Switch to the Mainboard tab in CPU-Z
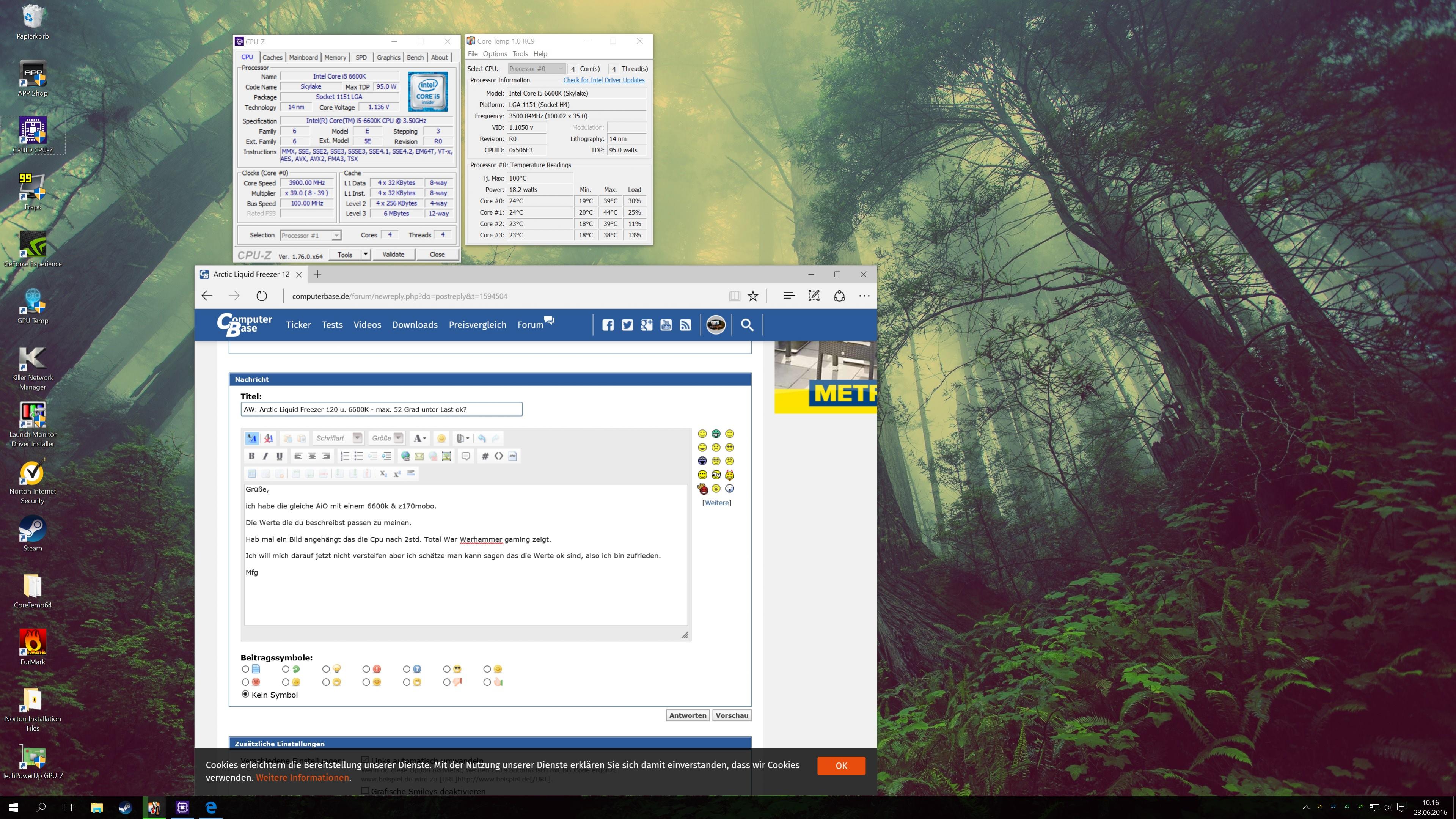This screenshot has height=819, width=1456. click(303, 58)
